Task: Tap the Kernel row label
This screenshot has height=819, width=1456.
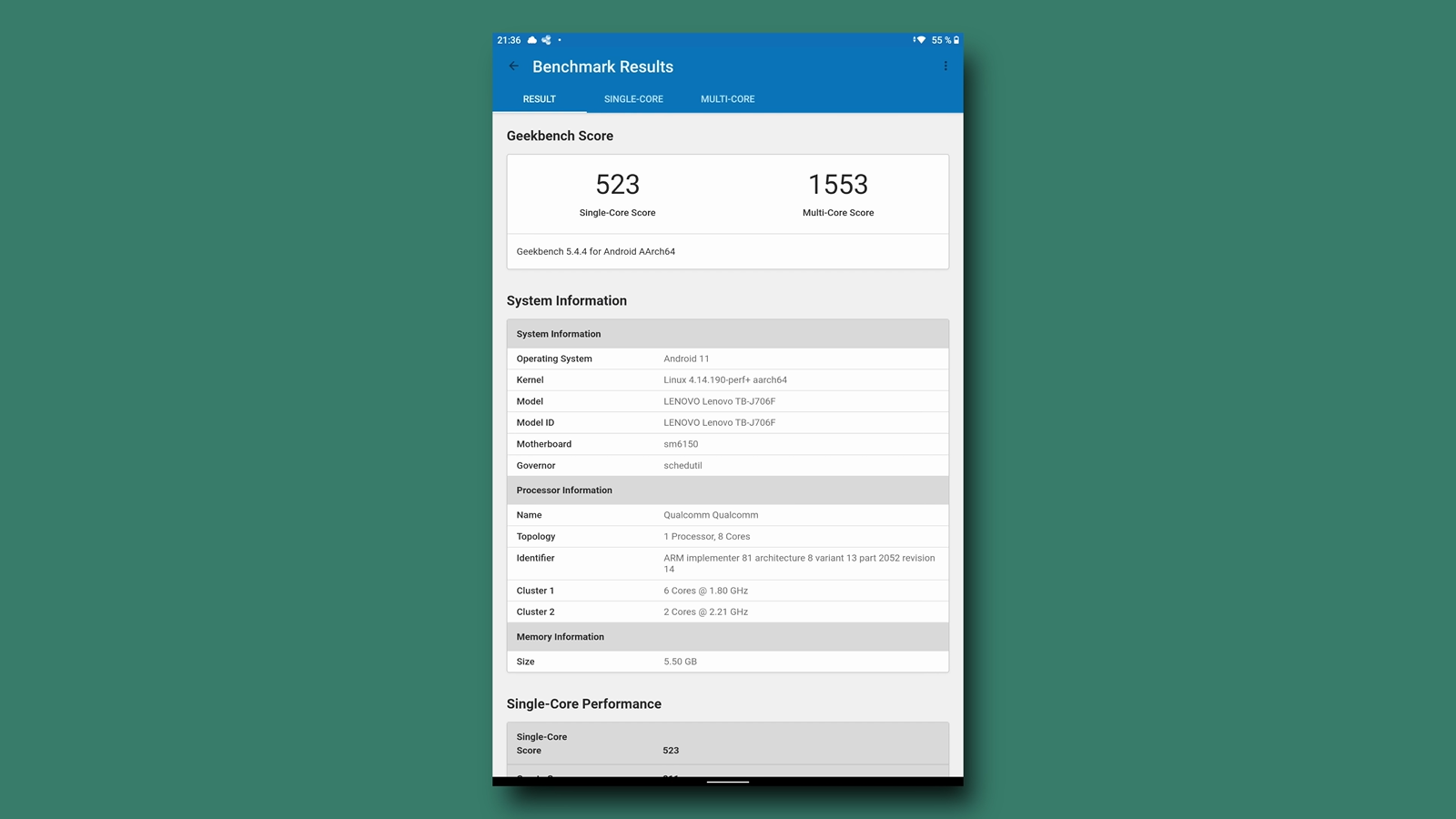Action: [x=530, y=380]
